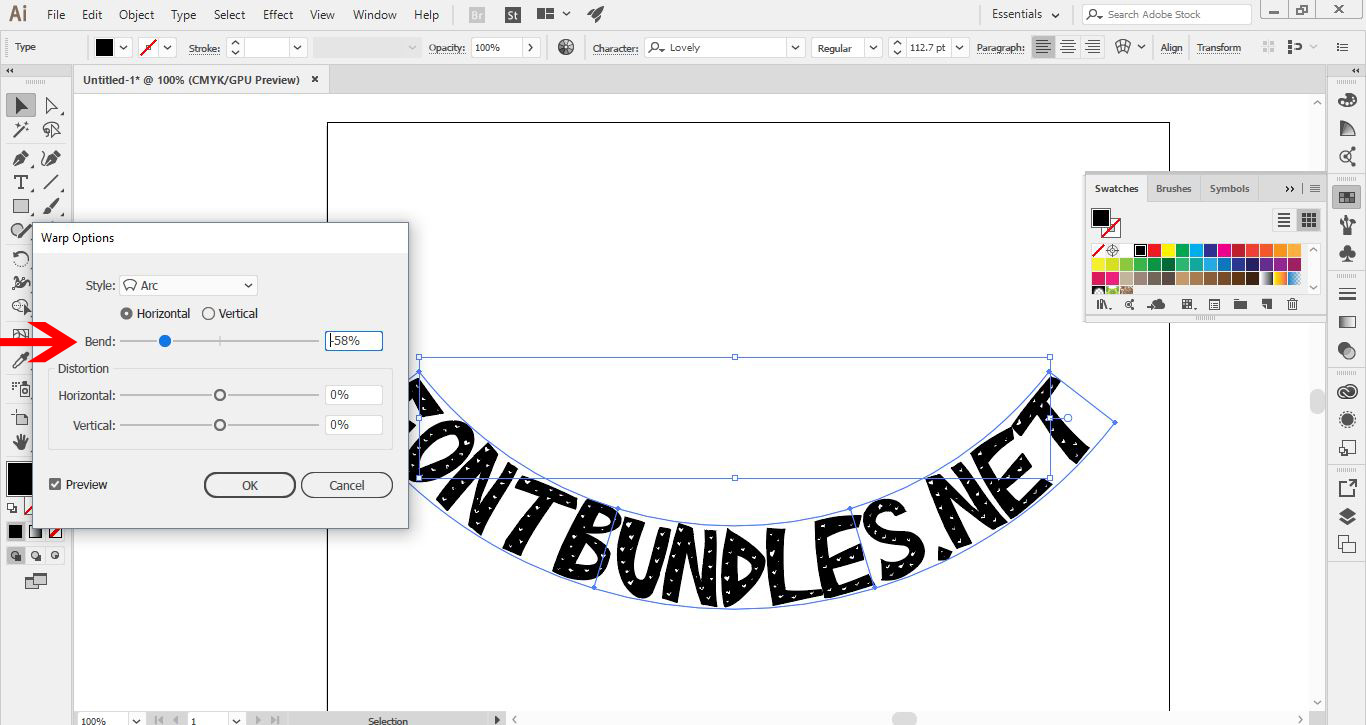
Task: Align paragraph text to center
Action: click(x=1068, y=47)
